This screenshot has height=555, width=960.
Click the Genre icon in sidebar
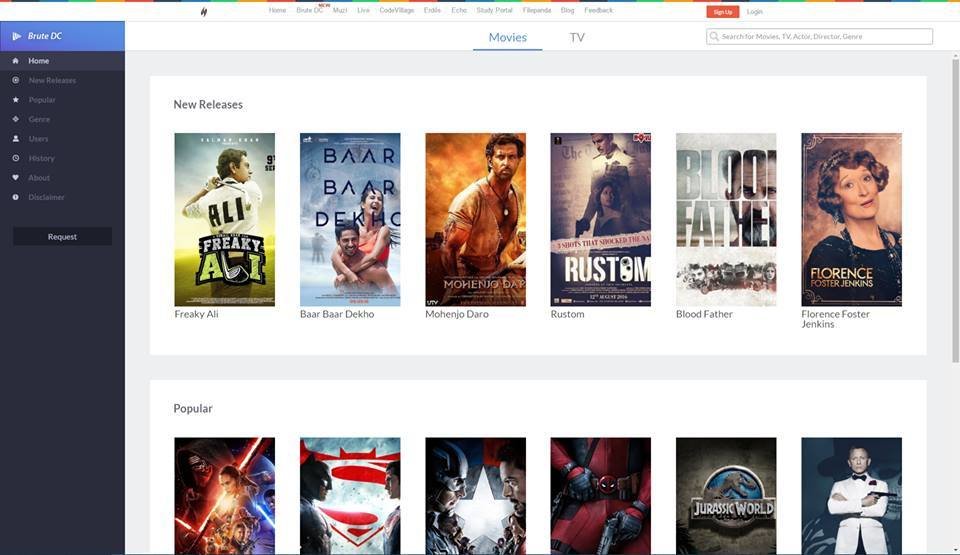(x=15, y=119)
